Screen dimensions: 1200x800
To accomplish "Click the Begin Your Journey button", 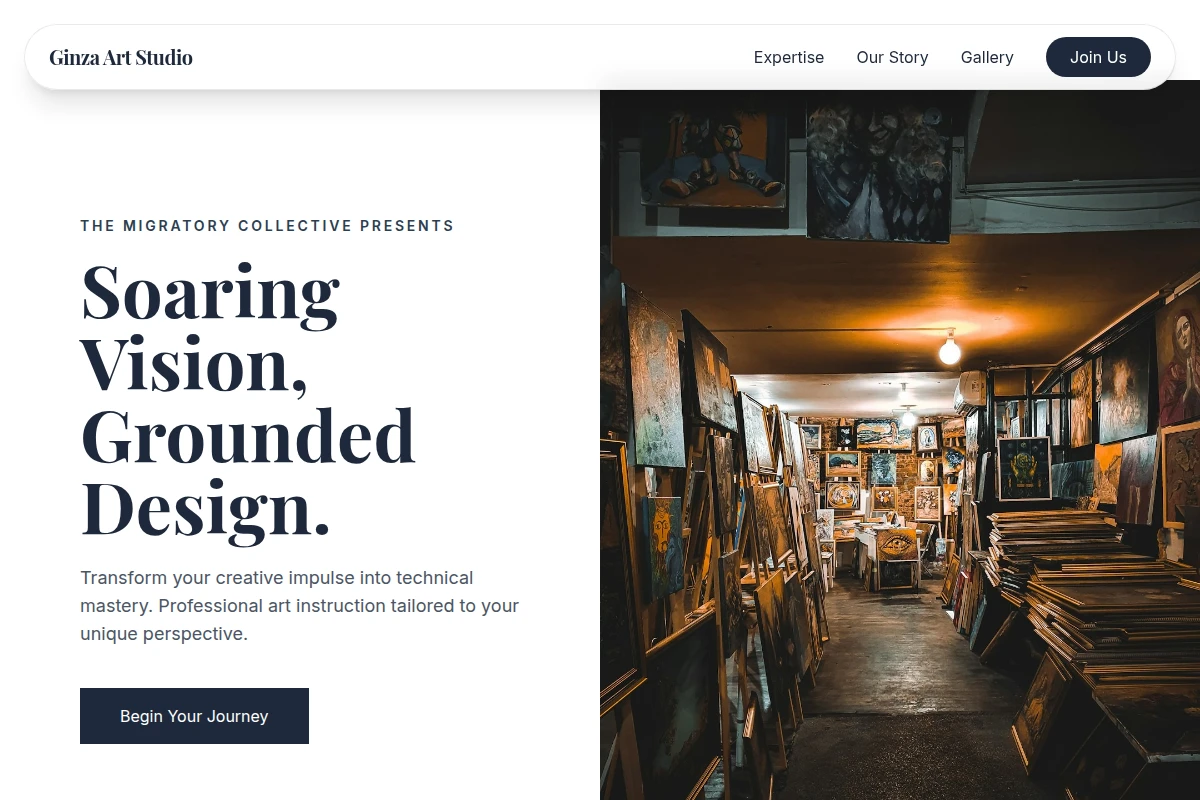I will 194,716.
